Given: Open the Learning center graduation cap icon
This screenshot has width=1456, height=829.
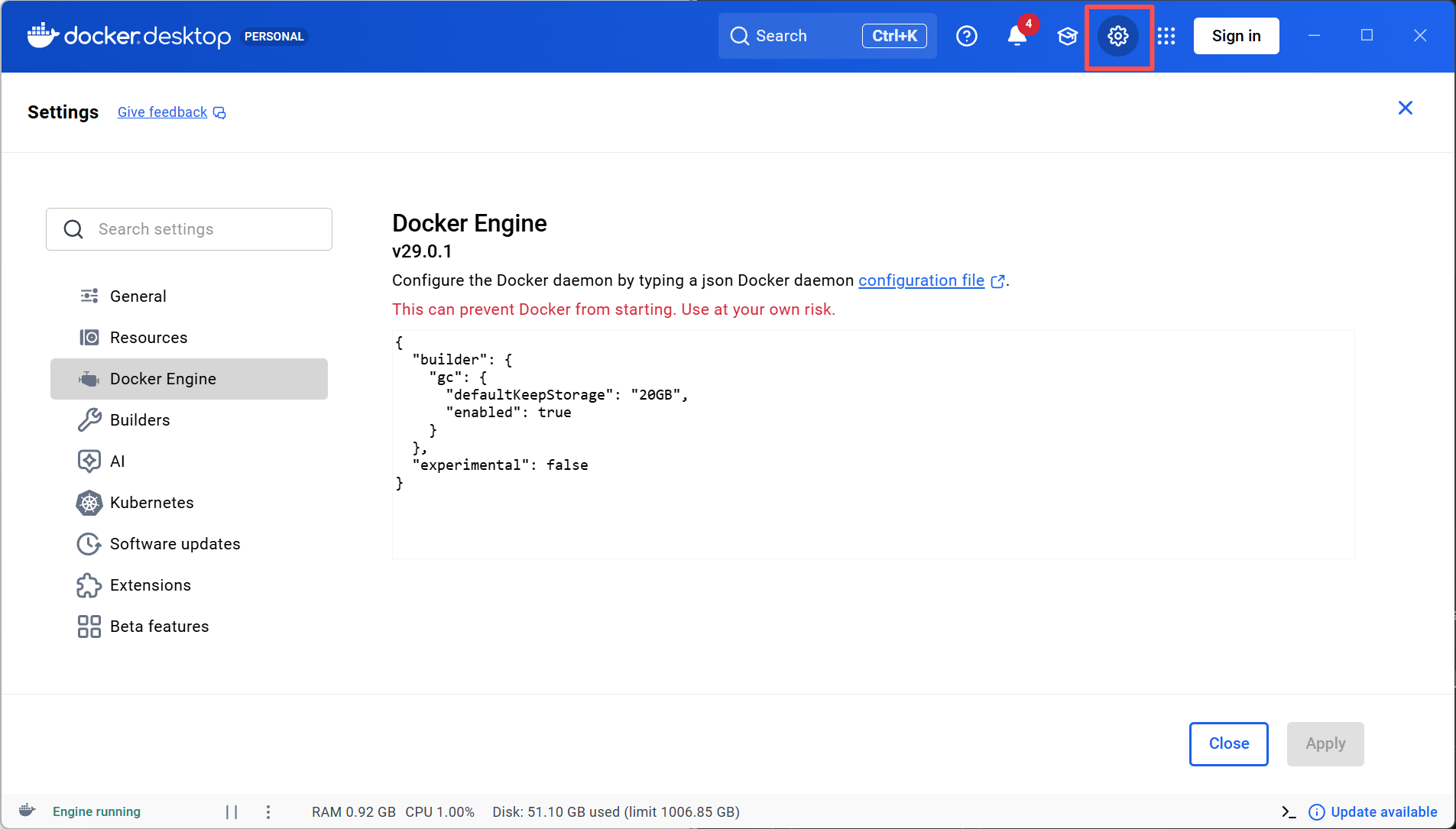Looking at the screenshot, I should pos(1067,36).
